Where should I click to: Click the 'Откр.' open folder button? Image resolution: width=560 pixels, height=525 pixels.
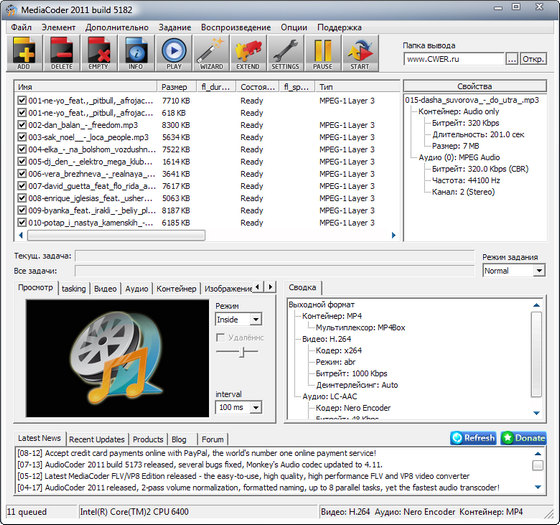pyautogui.click(x=533, y=59)
